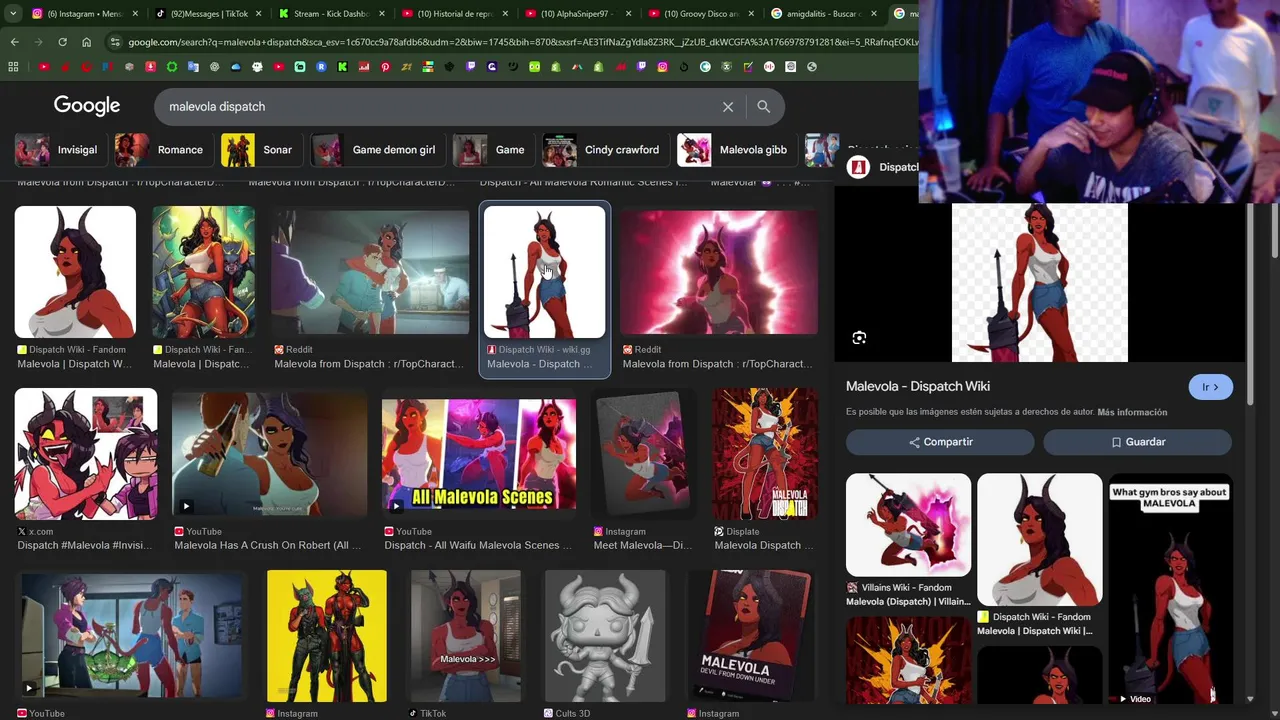Open Malevola - Dispatch Wiki title link
This screenshot has height=720, width=1280.
coord(918,386)
